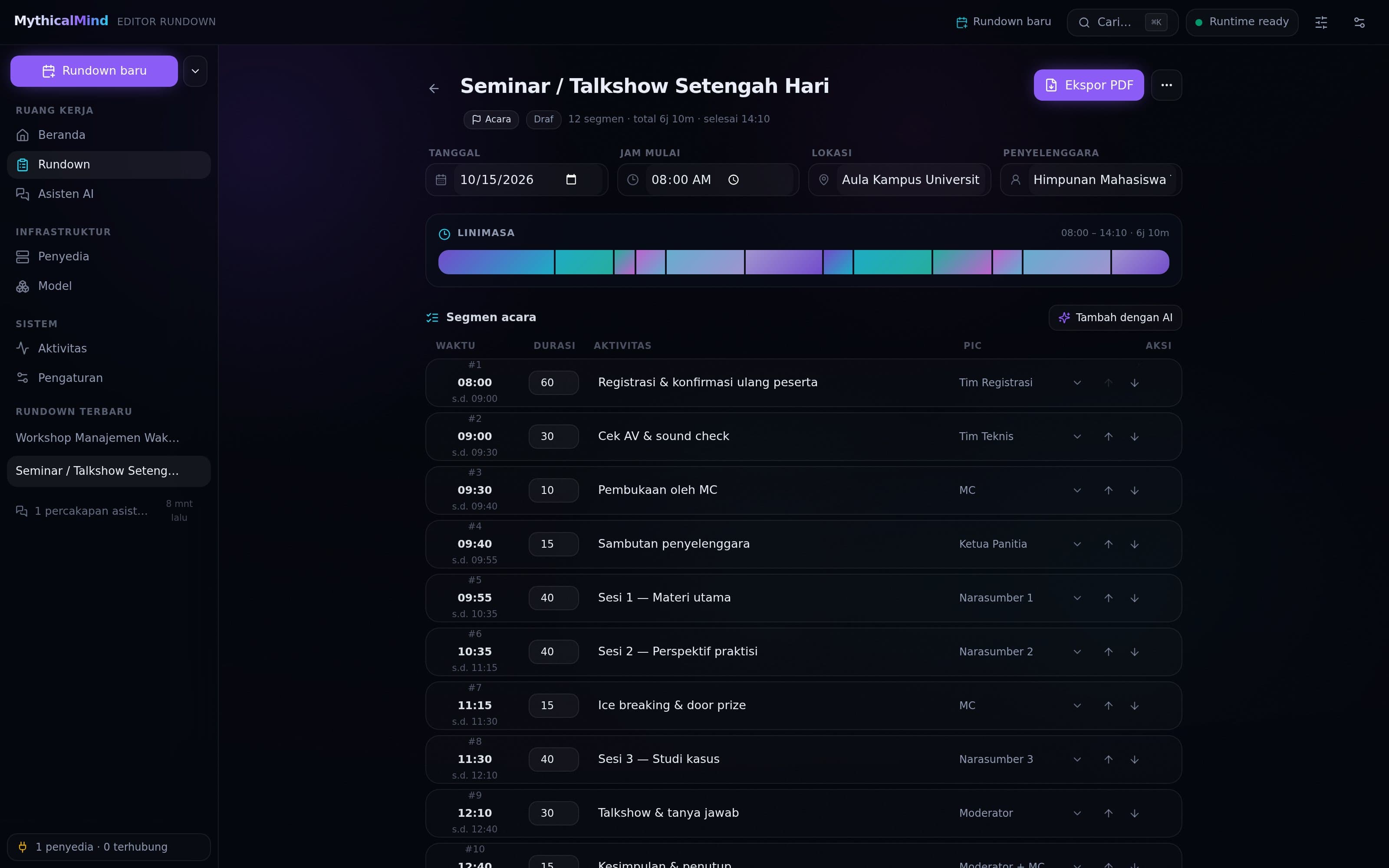Click the MythicalMind logo
Image resolution: width=1389 pixels, height=868 pixels.
pos(61,21)
